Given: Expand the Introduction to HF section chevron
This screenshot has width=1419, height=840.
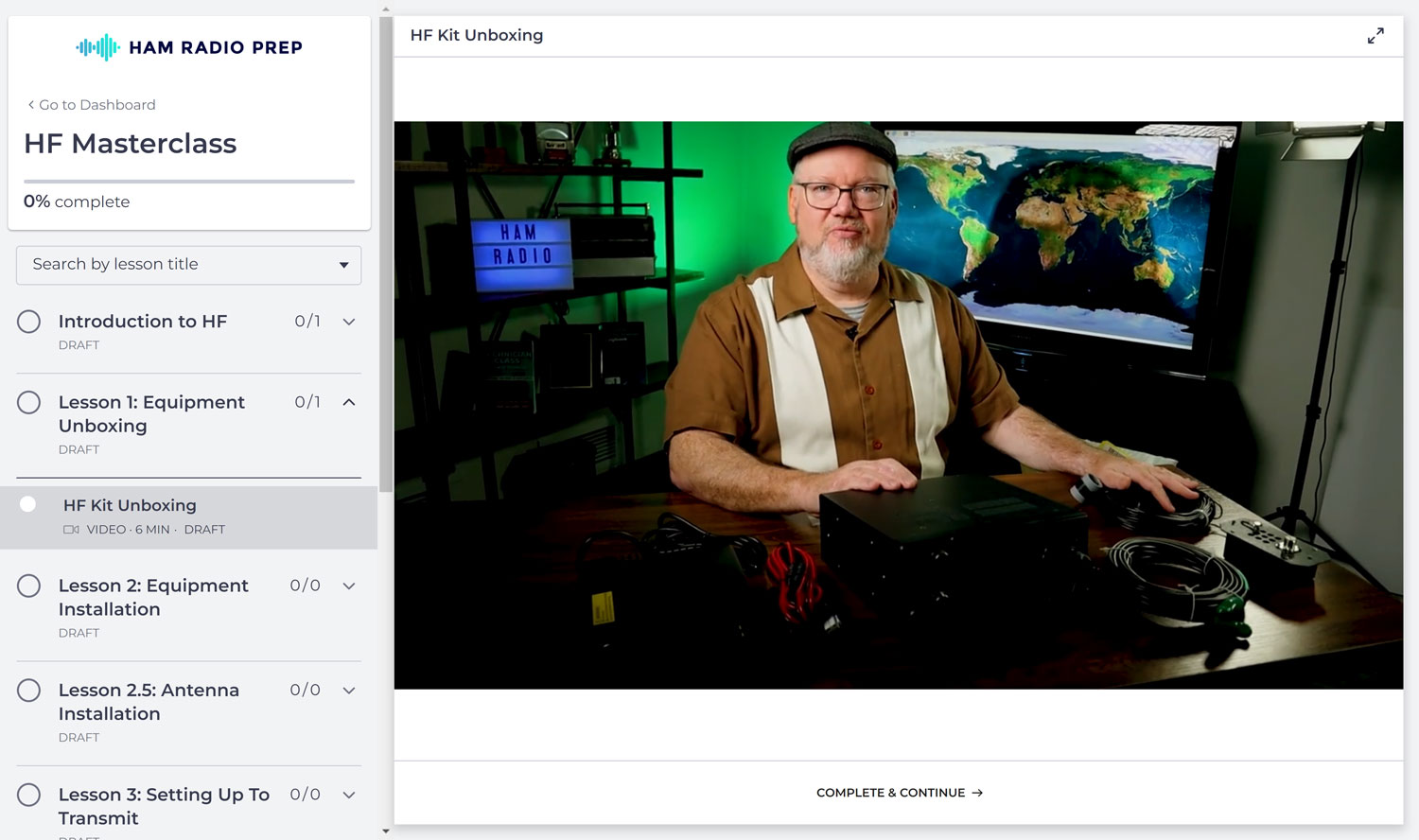Looking at the screenshot, I should coord(349,322).
